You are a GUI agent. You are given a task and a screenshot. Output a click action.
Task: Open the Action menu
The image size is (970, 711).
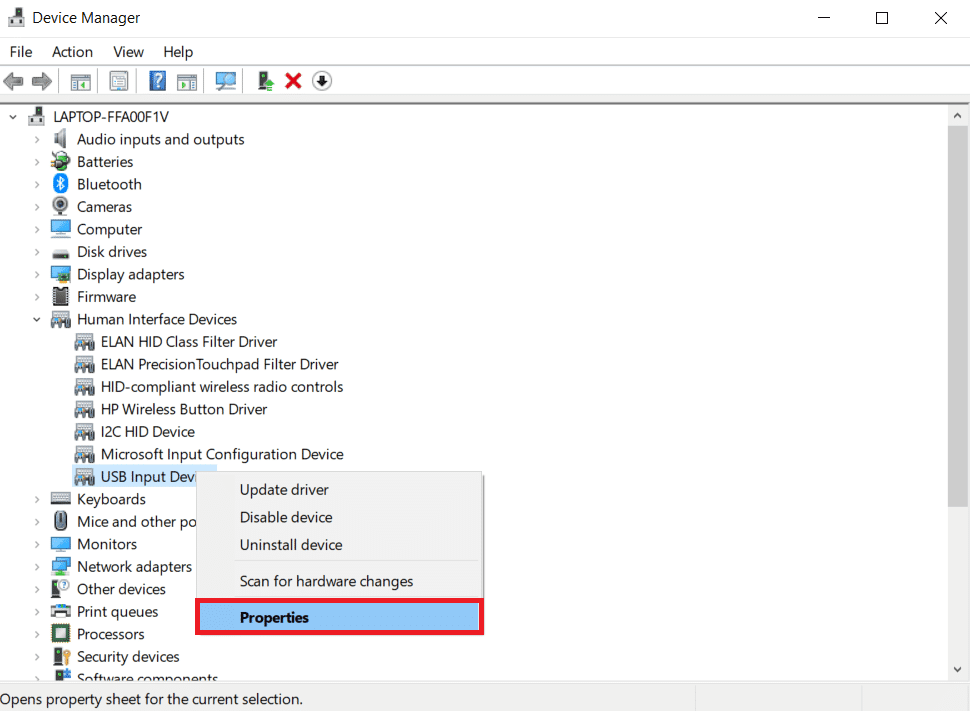(x=72, y=51)
